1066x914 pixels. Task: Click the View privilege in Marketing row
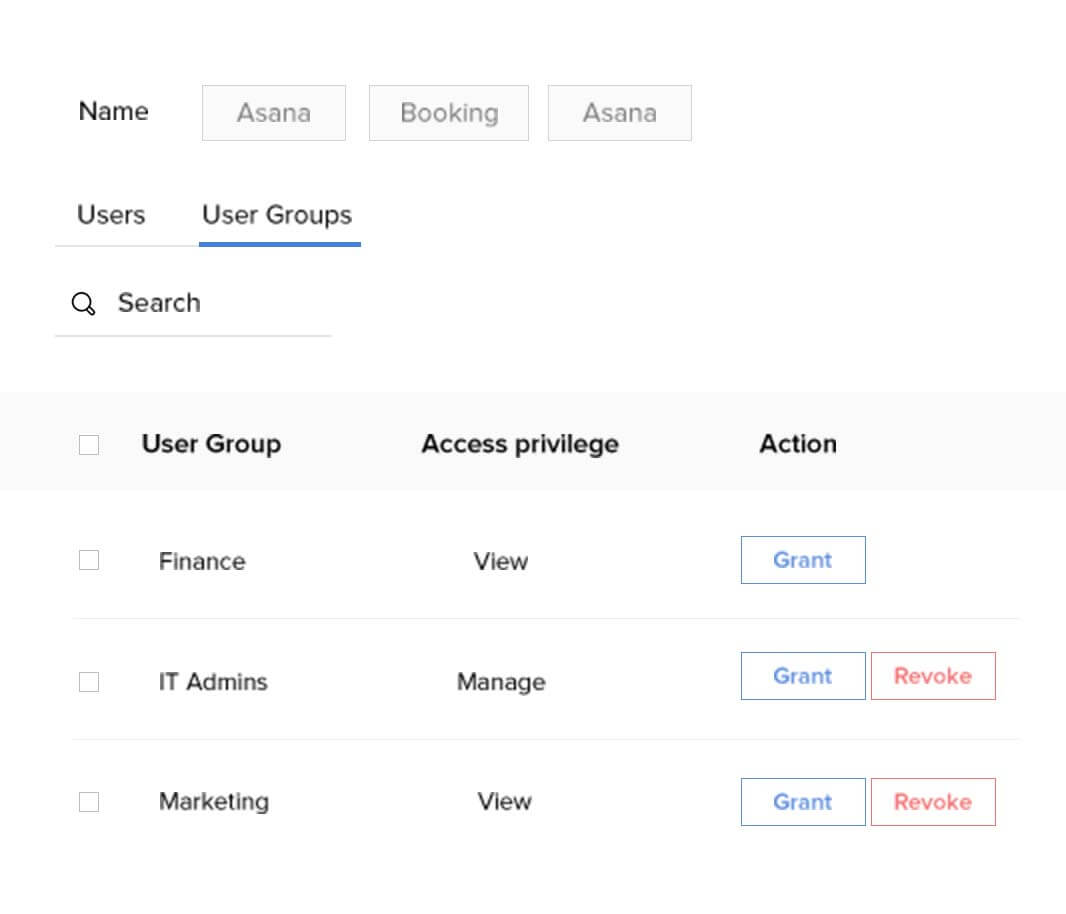[504, 801]
